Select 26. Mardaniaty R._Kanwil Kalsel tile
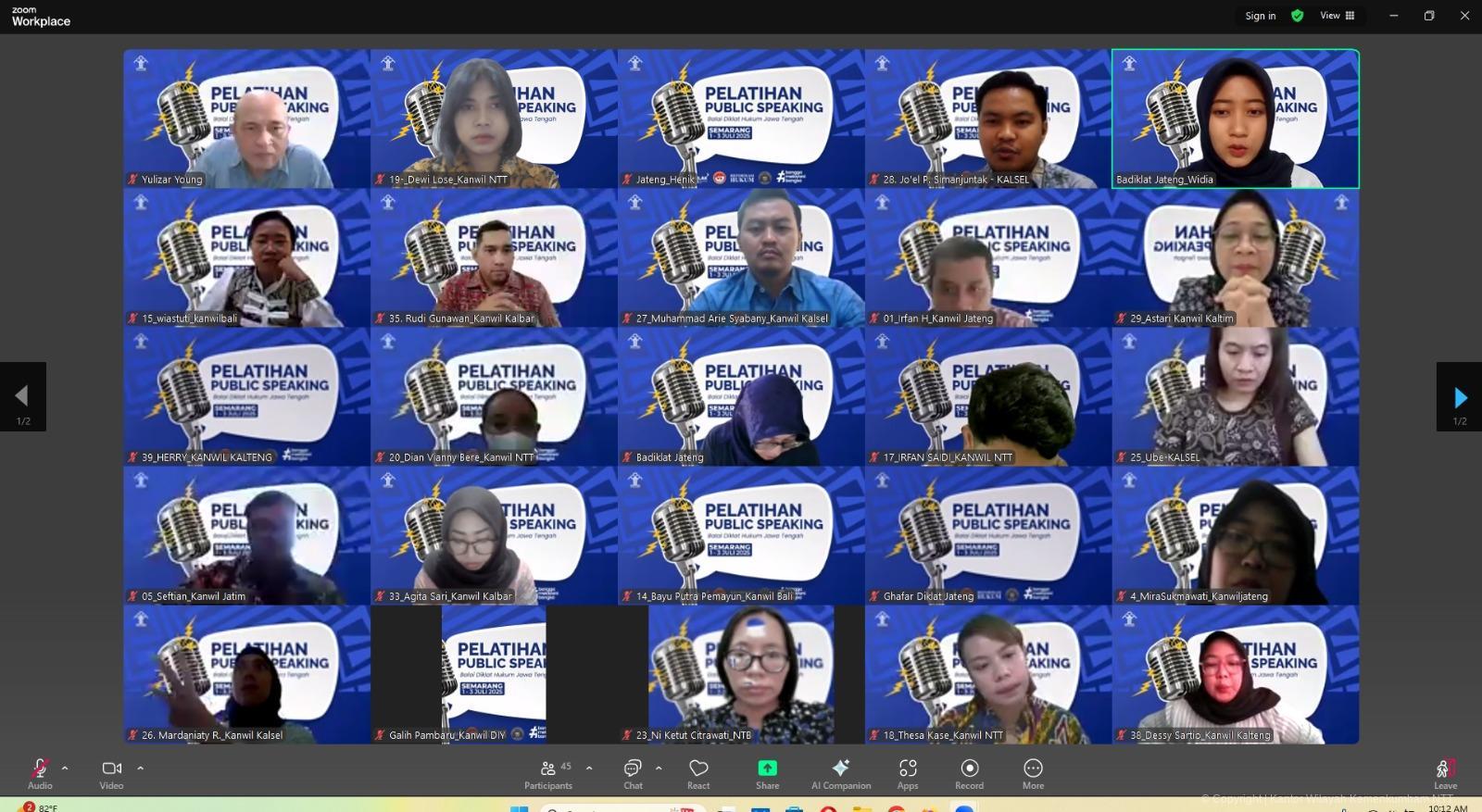The image size is (1482, 812). 247,674
